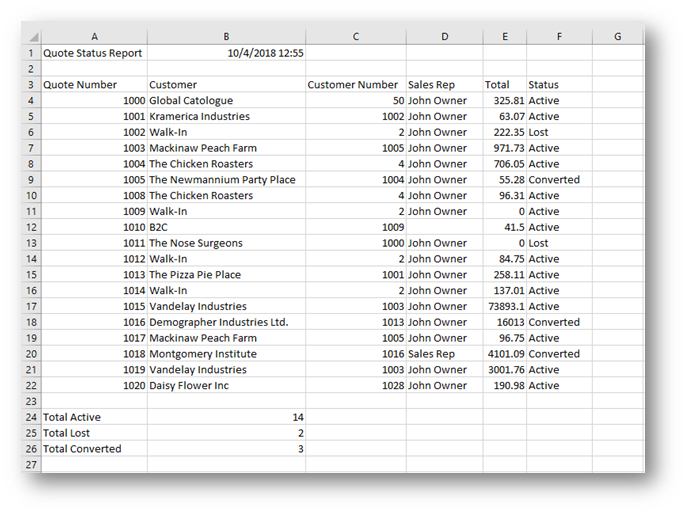The height and width of the screenshot is (515, 687).
Task: Click the 'Sales Rep' header cell
Action: point(445,85)
